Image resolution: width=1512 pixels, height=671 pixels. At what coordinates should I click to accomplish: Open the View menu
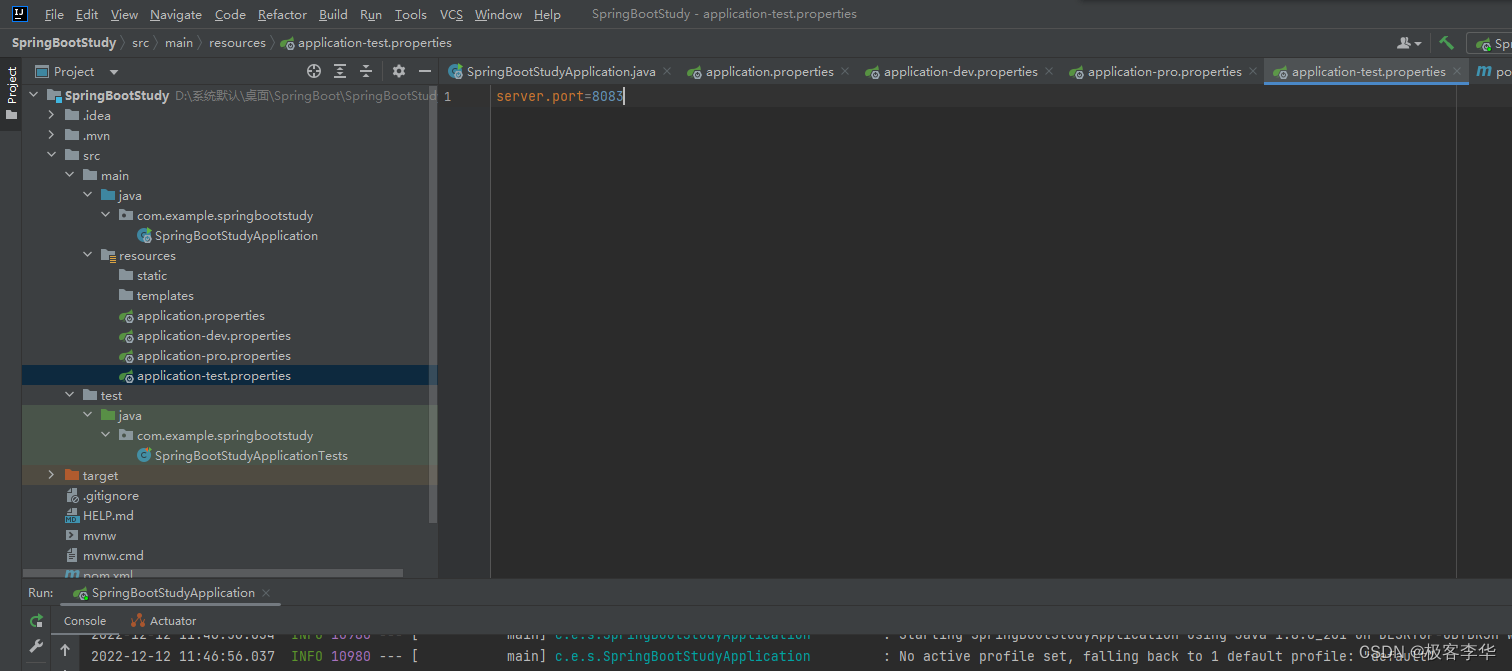click(124, 15)
